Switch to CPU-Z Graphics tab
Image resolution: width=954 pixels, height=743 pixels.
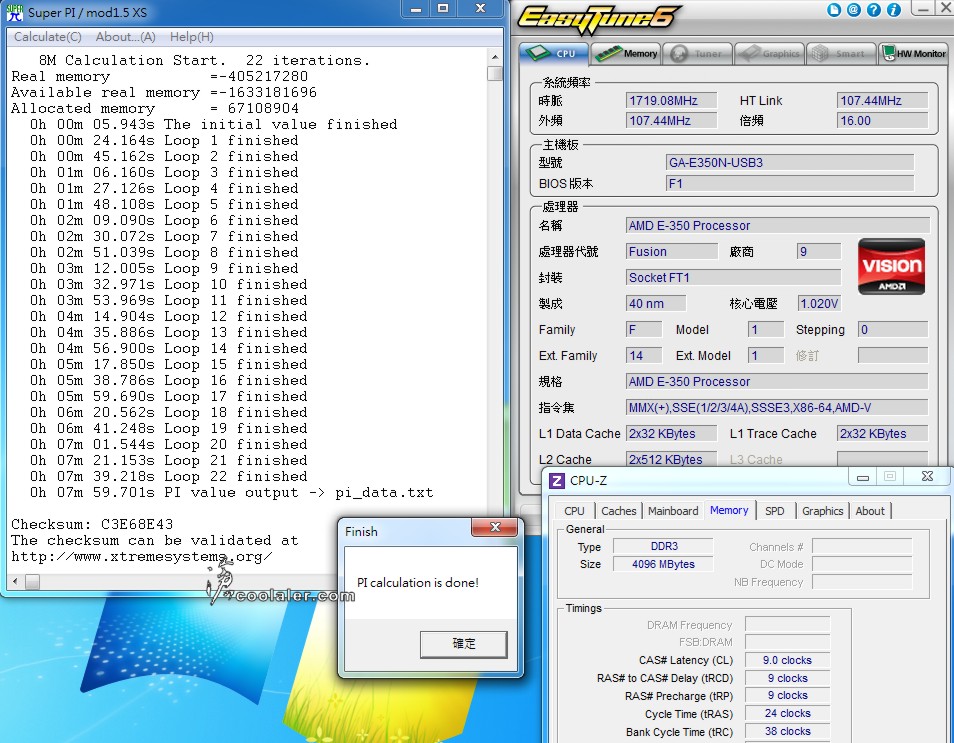(x=823, y=511)
